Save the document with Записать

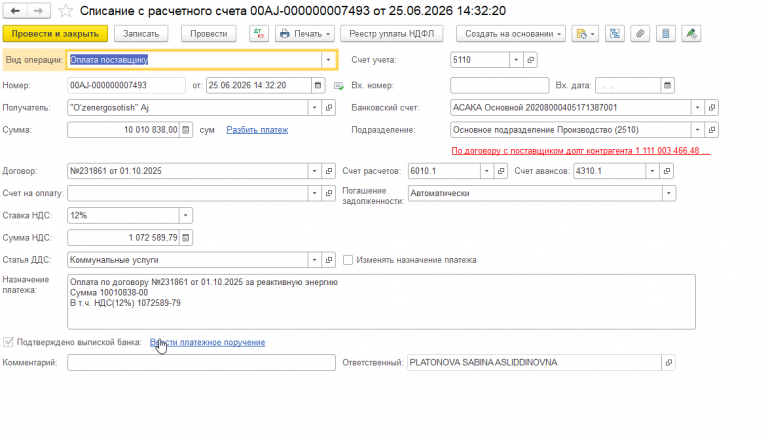click(141, 34)
